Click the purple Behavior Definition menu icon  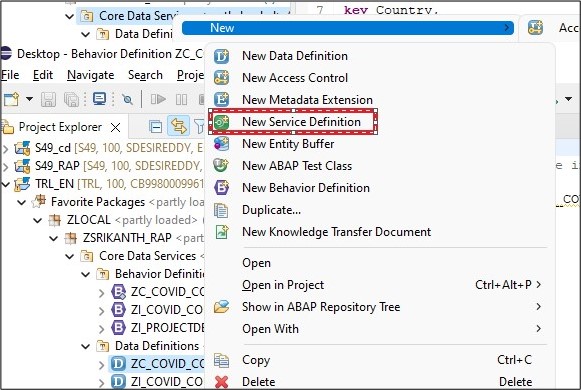221,188
